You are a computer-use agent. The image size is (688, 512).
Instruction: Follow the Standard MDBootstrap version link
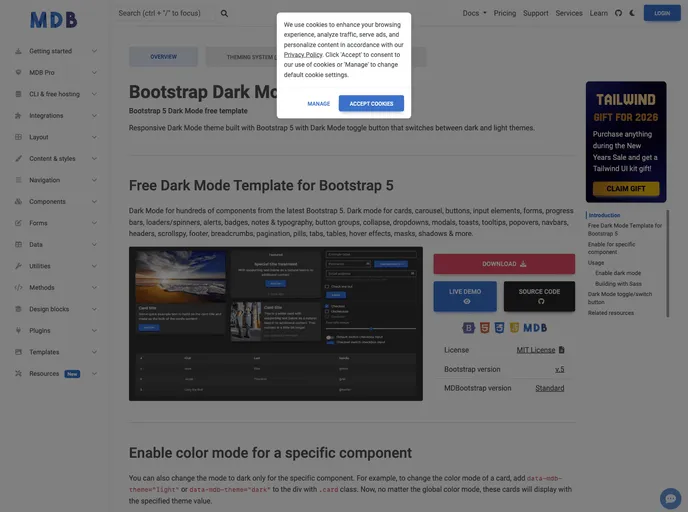[549, 388]
